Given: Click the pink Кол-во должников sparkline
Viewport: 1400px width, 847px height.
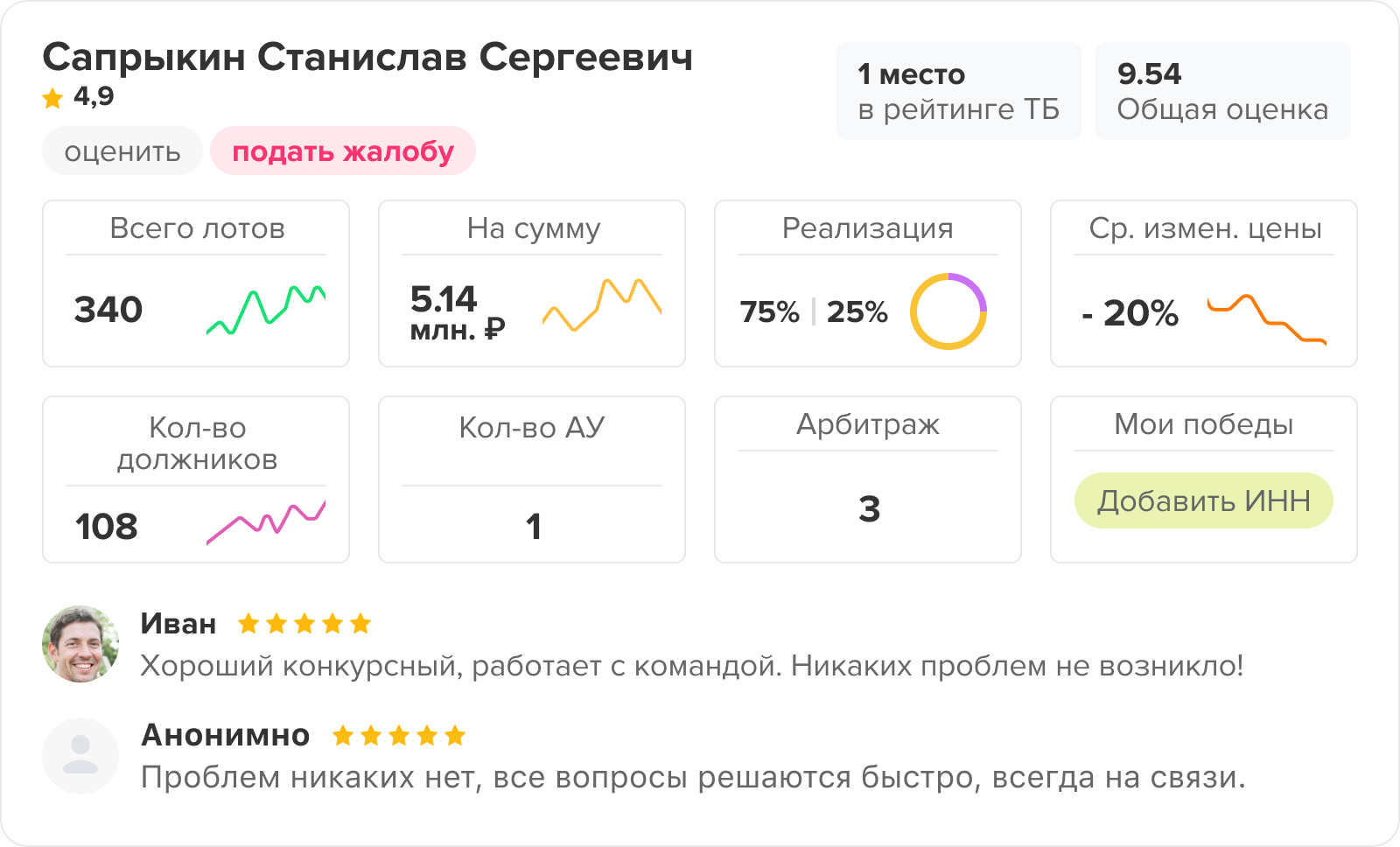Looking at the screenshot, I should click(265, 522).
